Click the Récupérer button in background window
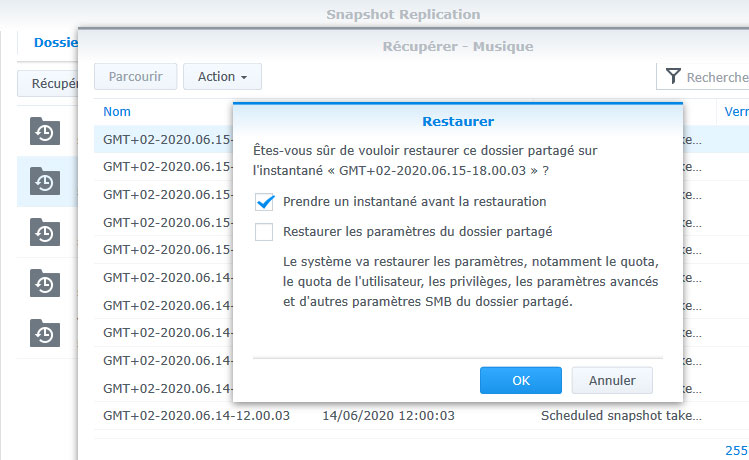Screen dimensions: 749x460 click(x=48, y=84)
